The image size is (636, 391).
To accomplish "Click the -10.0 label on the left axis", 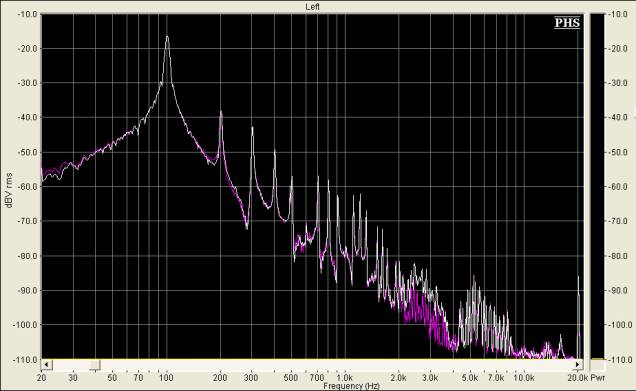I will pyautogui.click(x=28, y=14).
